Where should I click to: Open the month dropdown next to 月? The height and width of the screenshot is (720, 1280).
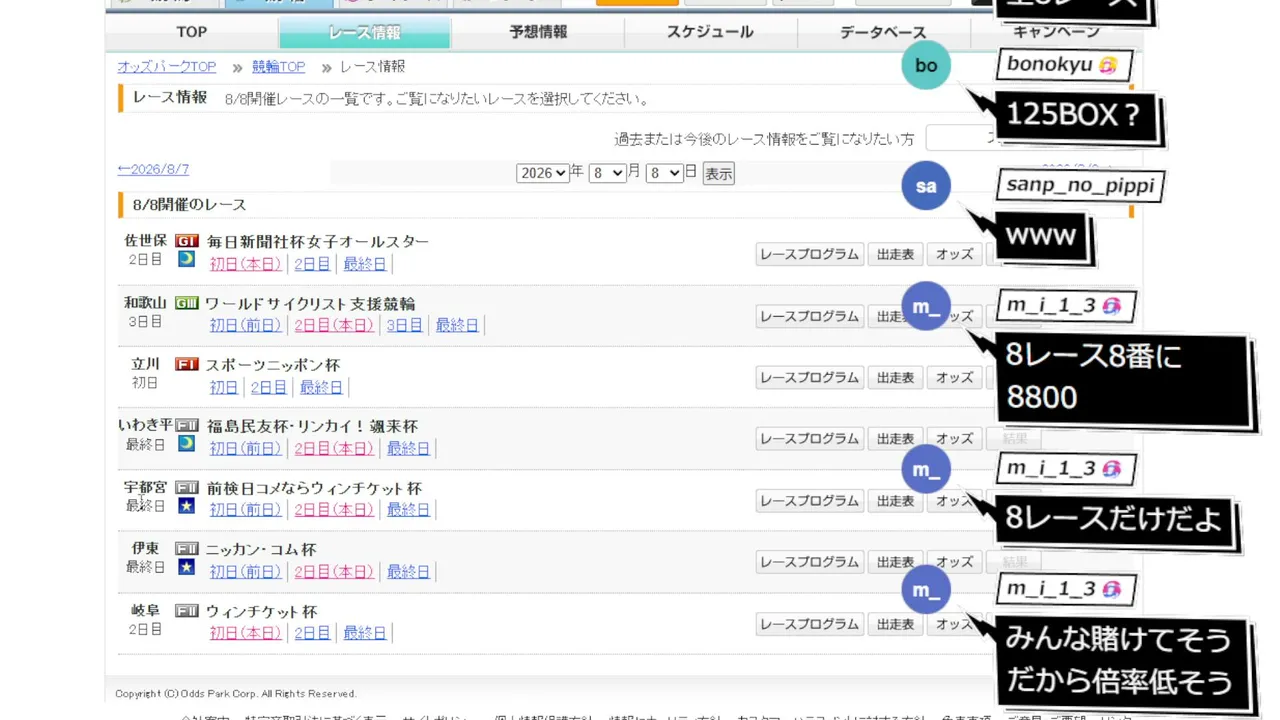click(607, 173)
